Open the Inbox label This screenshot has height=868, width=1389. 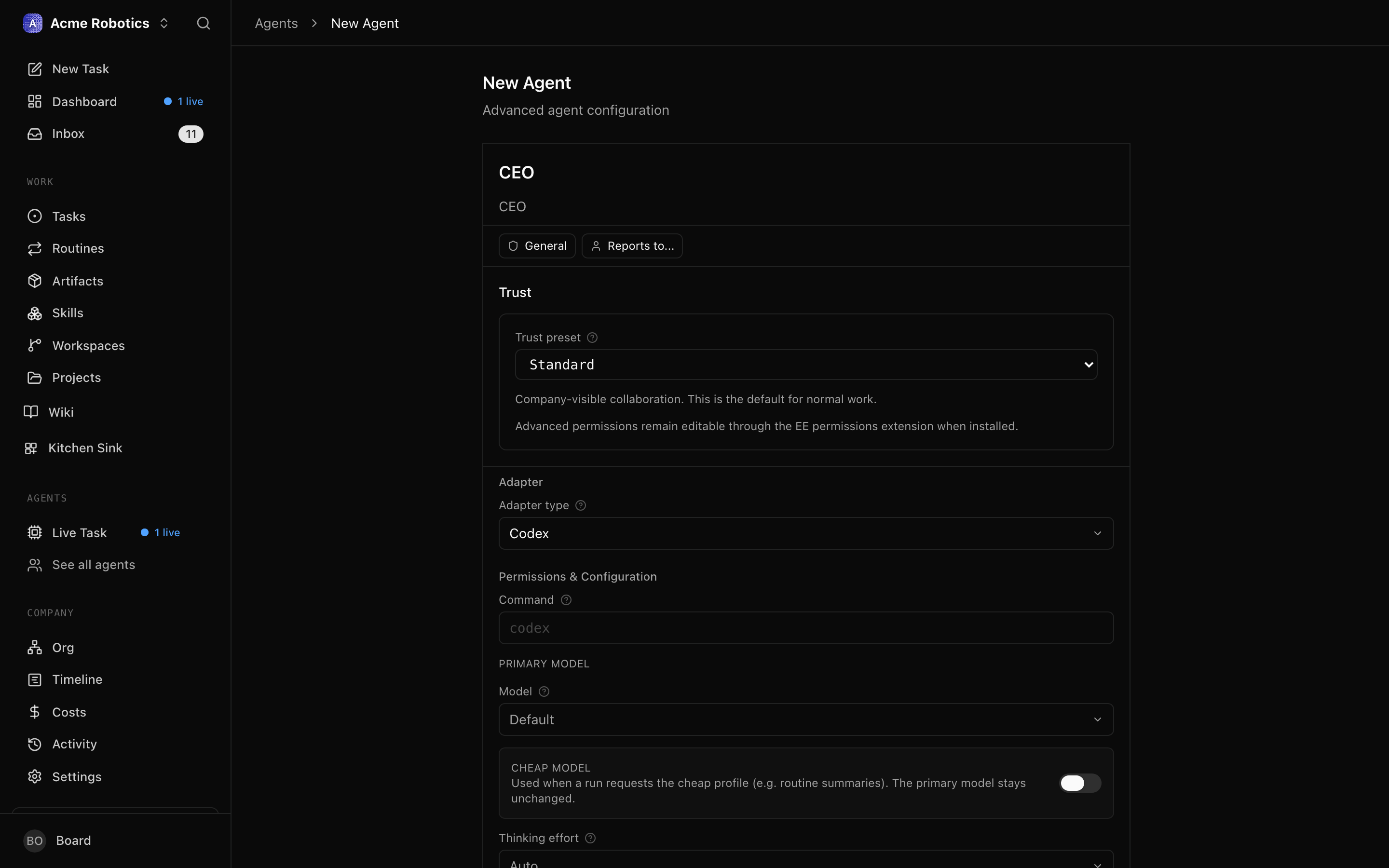coord(68,134)
